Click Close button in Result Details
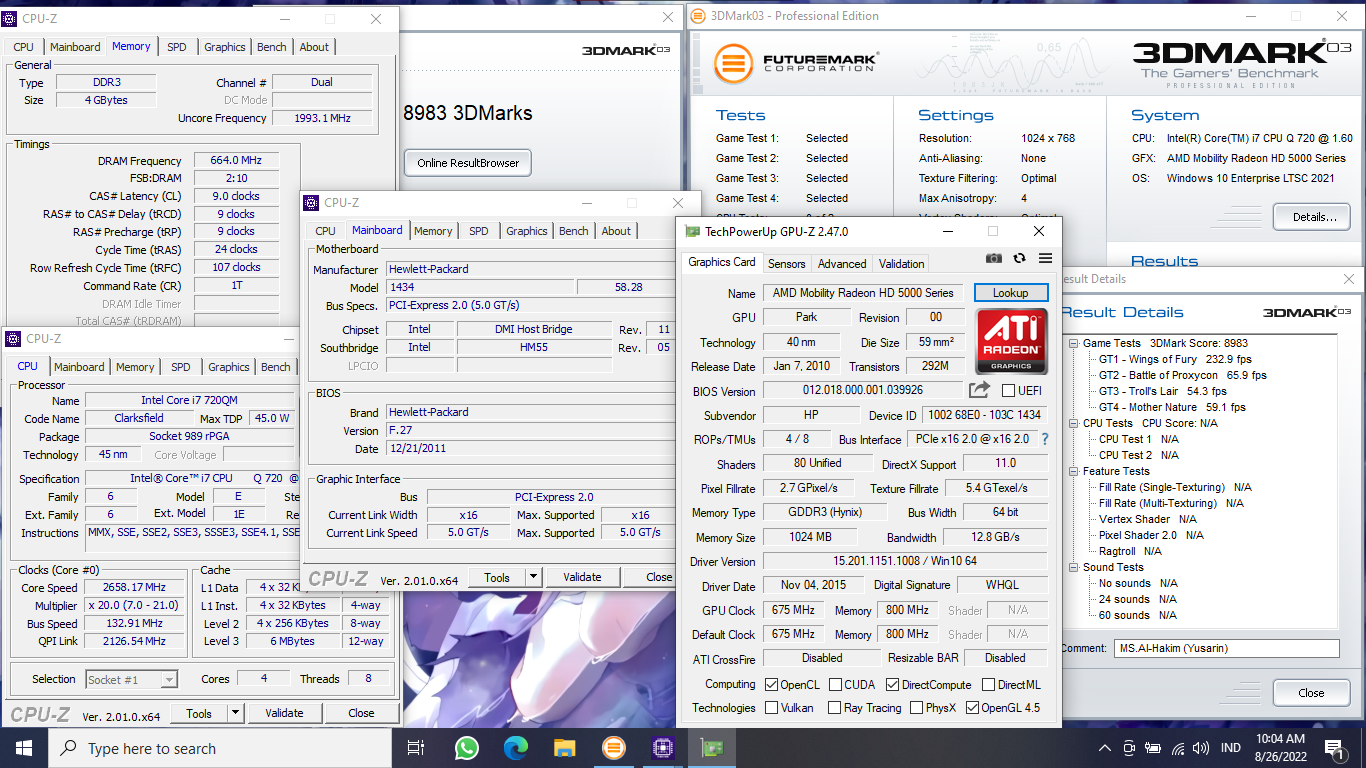 (x=1311, y=692)
